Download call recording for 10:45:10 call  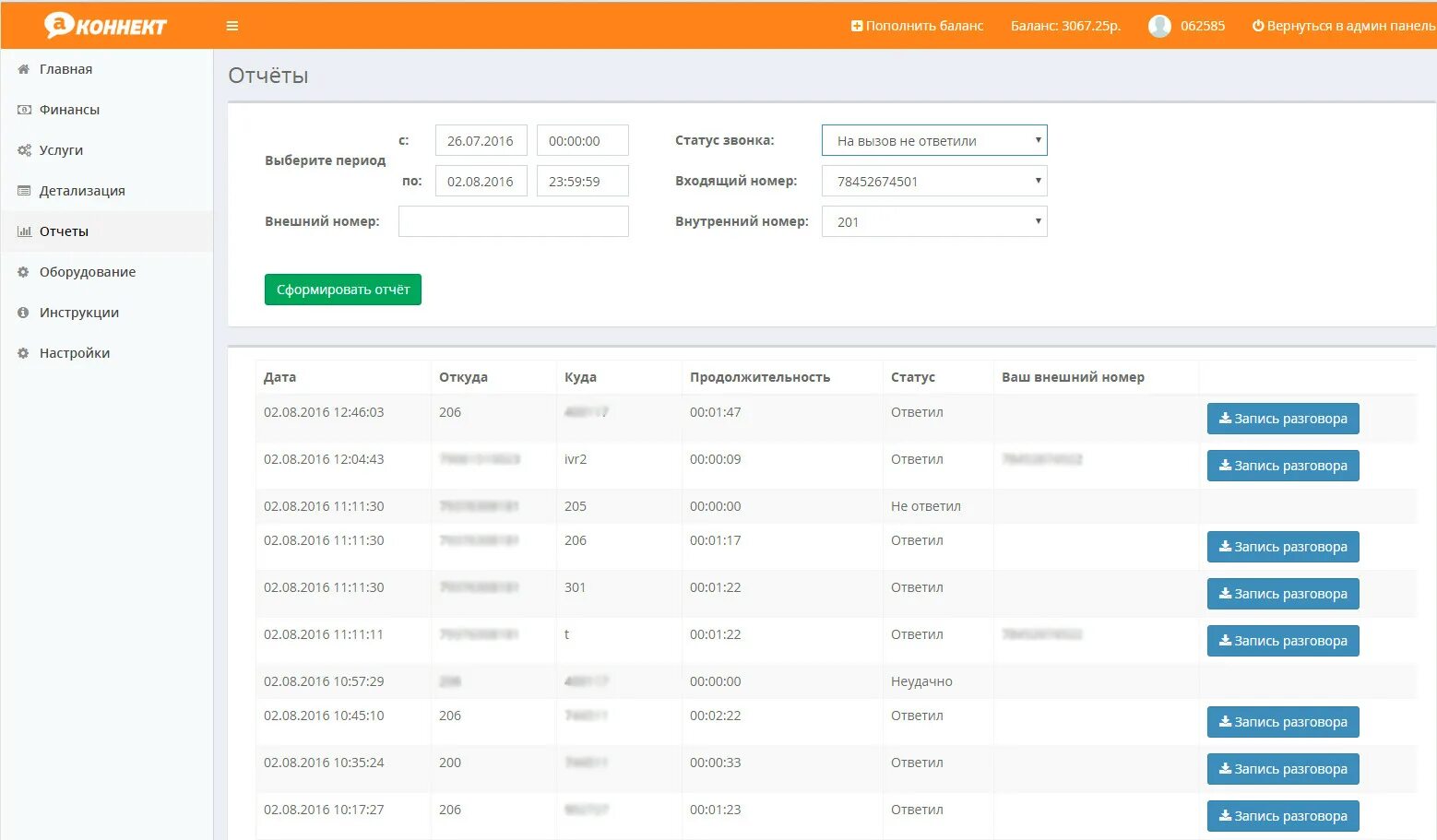[1283, 722]
